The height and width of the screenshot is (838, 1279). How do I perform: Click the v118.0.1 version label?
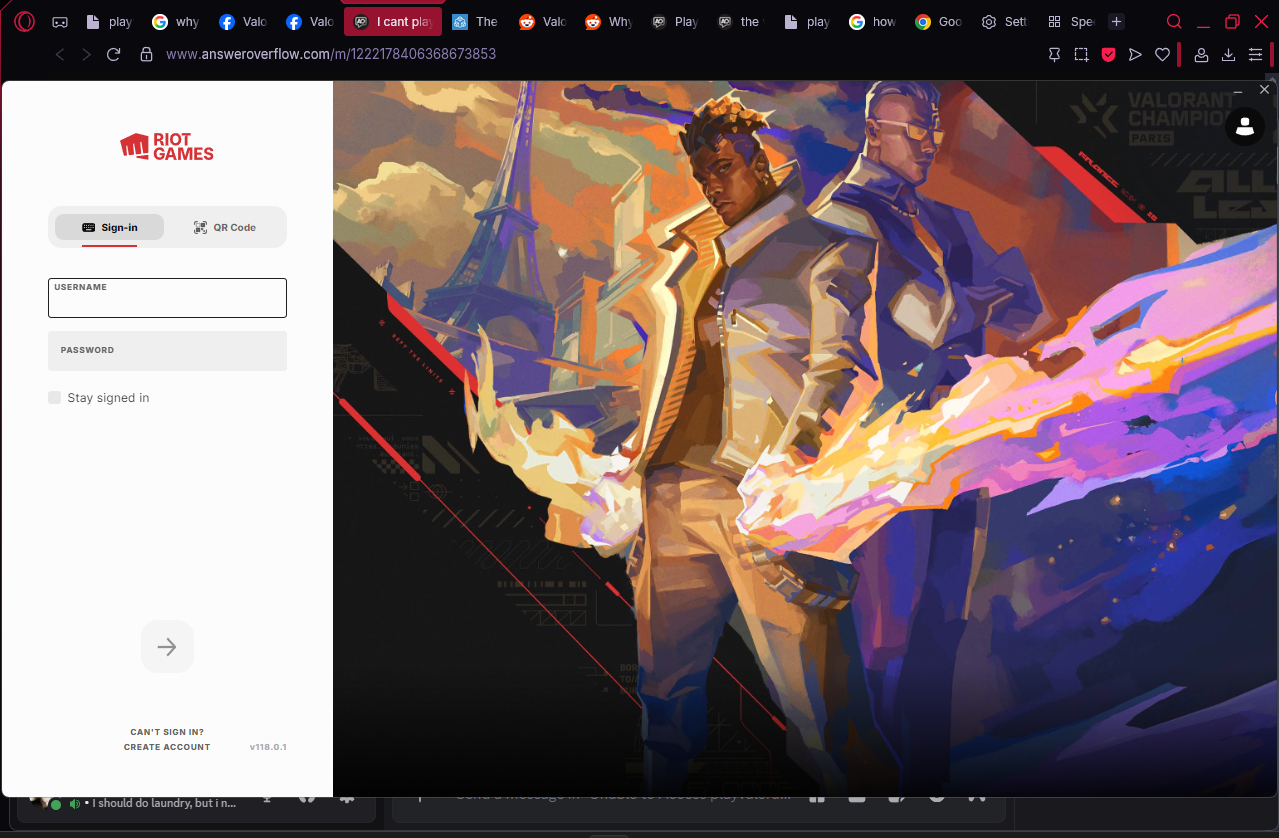[x=268, y=747]
